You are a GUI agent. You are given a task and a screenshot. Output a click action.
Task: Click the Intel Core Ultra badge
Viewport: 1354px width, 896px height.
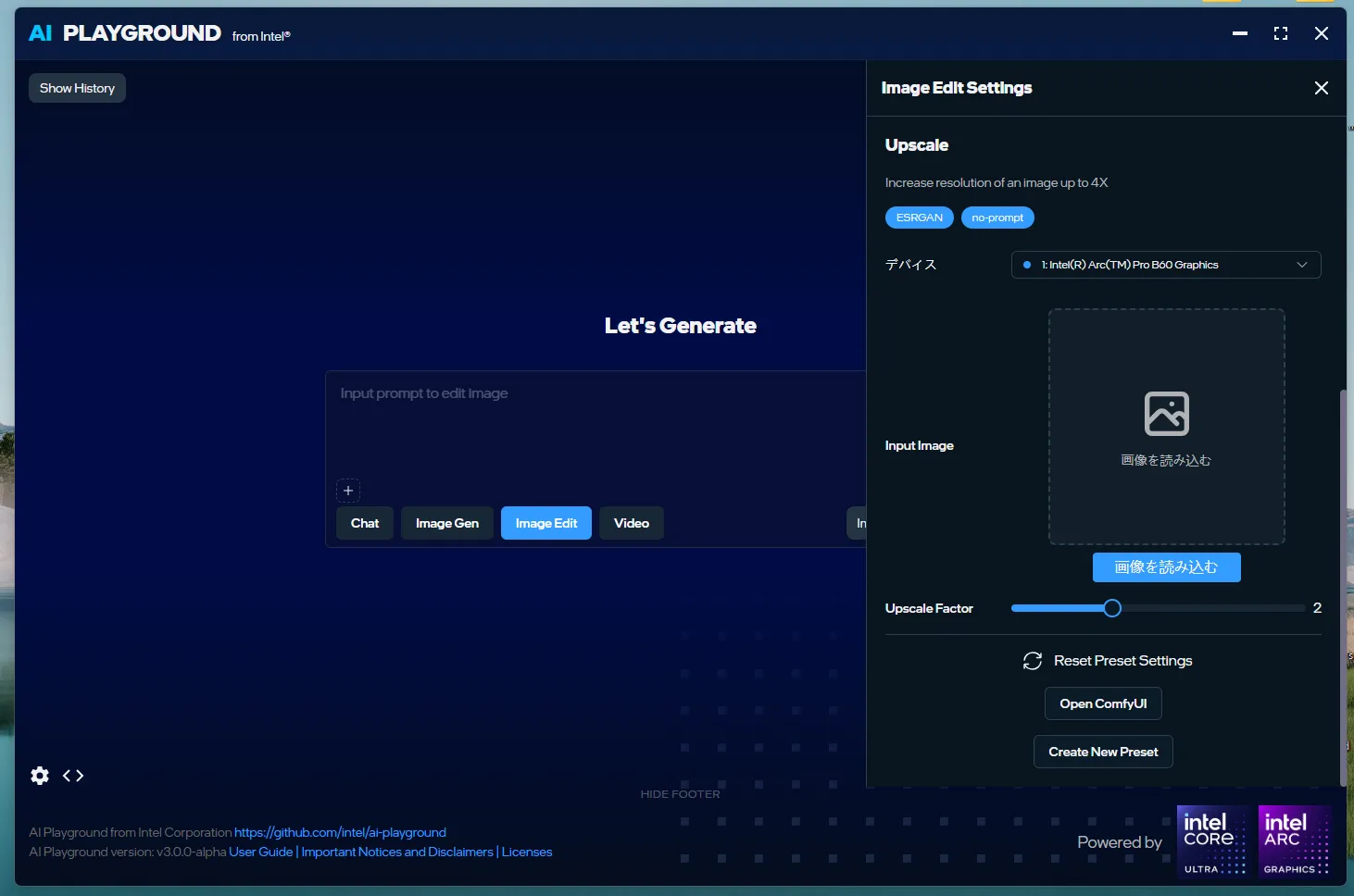[x=1212, y=841]
